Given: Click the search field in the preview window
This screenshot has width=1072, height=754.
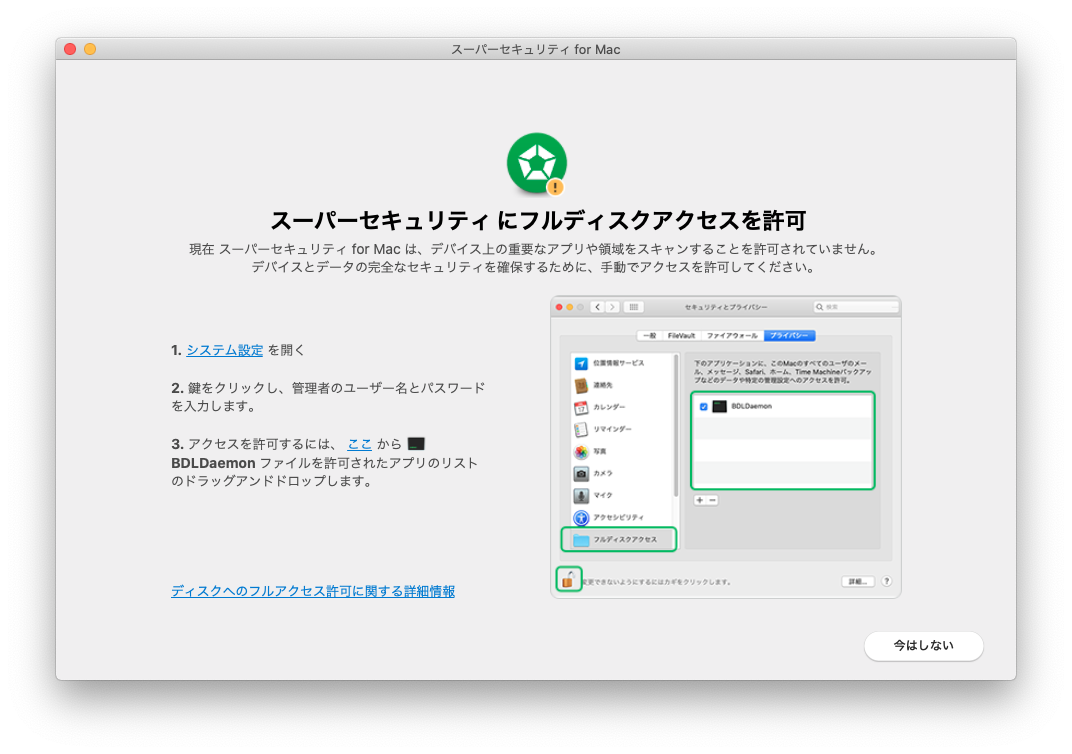Looking at the screenshot, I should point(855,306).
